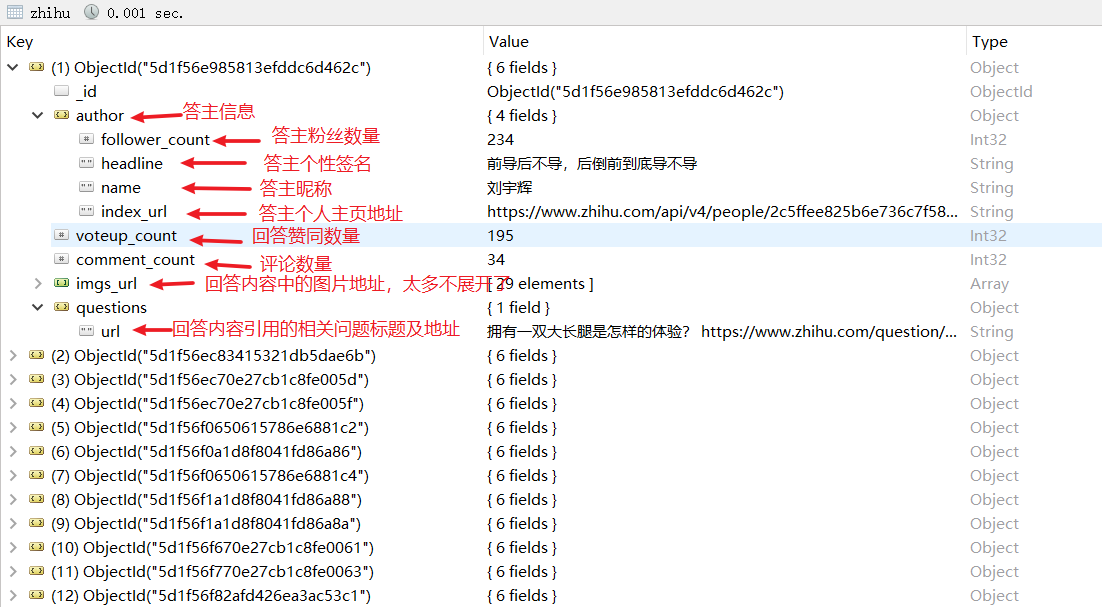Screen dimensions: 1102x607
Task: Click the value 234 of follower_count
Action: pyautogui.click(x=500, y=139)
